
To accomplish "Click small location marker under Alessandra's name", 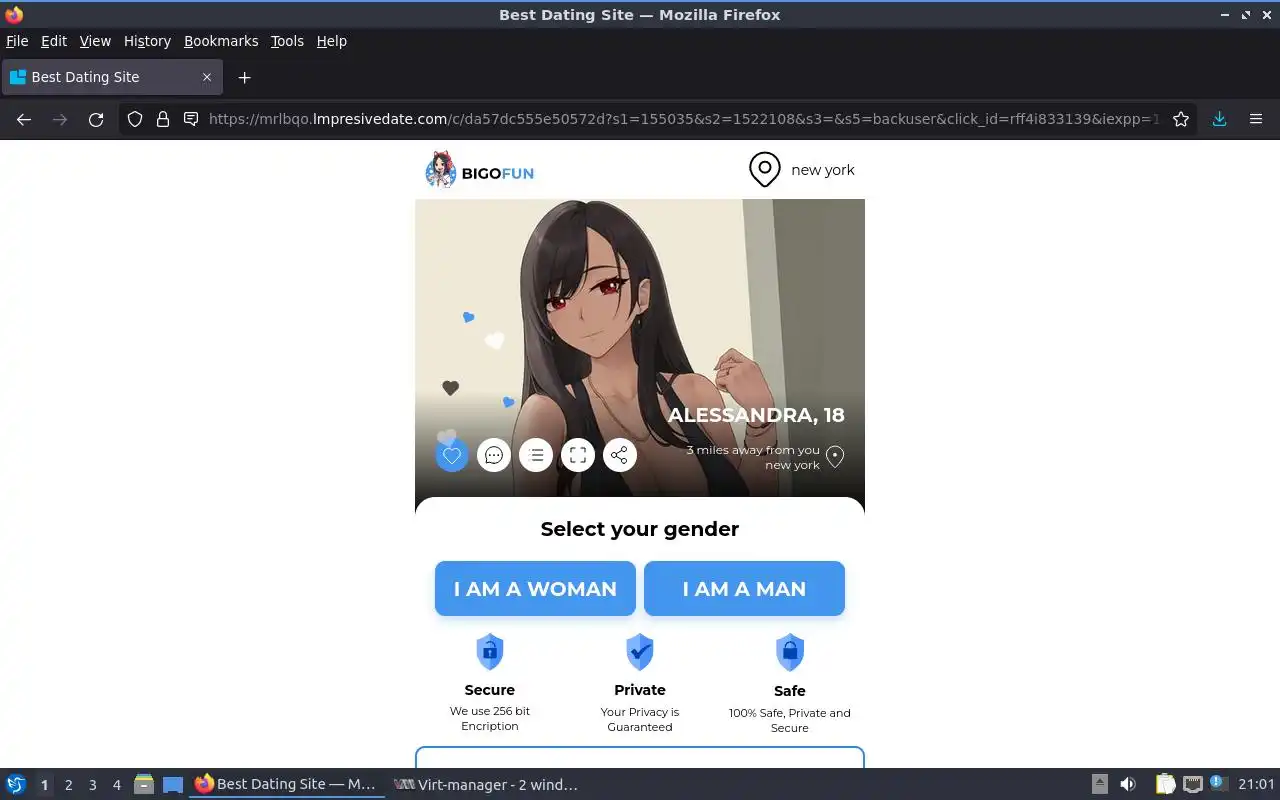I will click(x=835, y=457).
